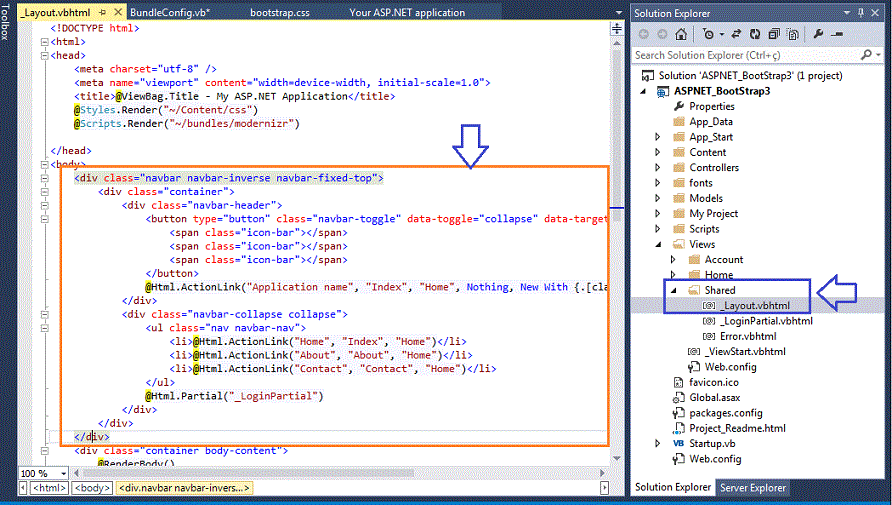Image resolution: width=892 pixels, height=505 pixels.
Task: Select the Models folder
Action: (706, 198)
